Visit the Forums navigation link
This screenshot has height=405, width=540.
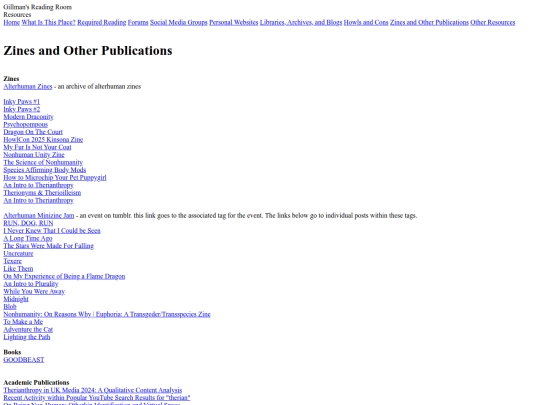point(138,22)
